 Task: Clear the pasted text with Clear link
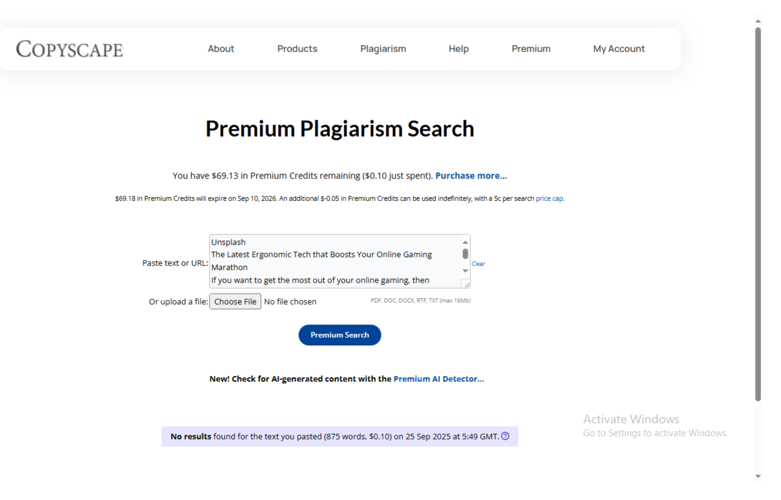[478, 264]
